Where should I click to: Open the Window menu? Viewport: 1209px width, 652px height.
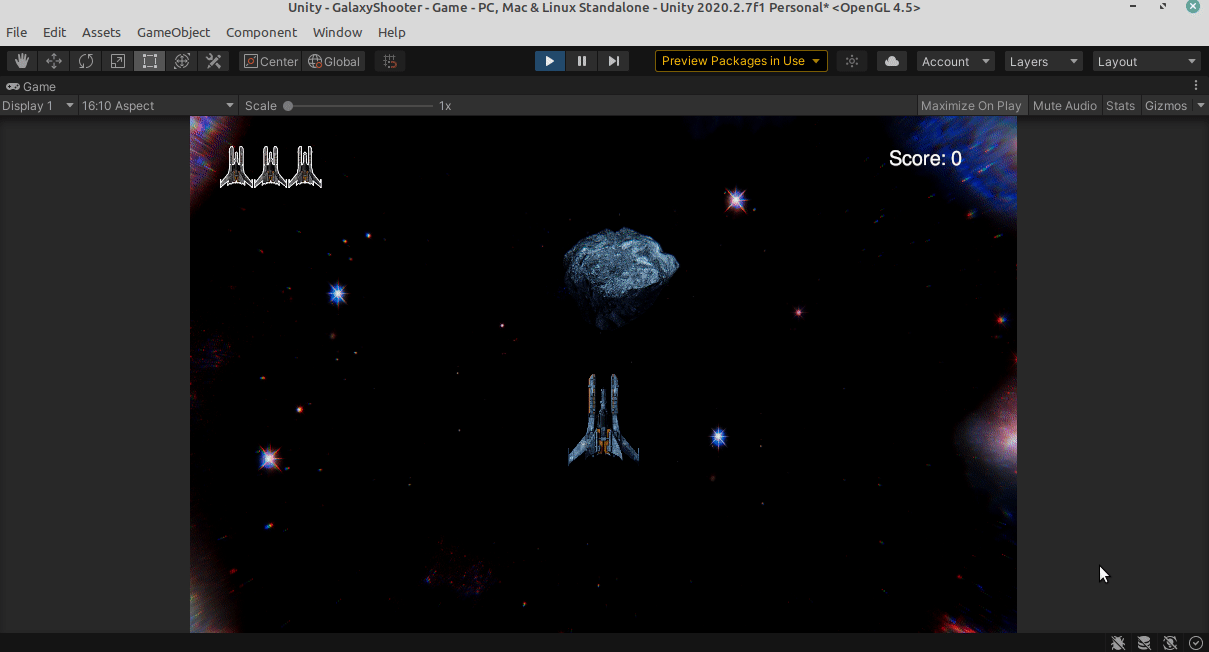[338, 32]
